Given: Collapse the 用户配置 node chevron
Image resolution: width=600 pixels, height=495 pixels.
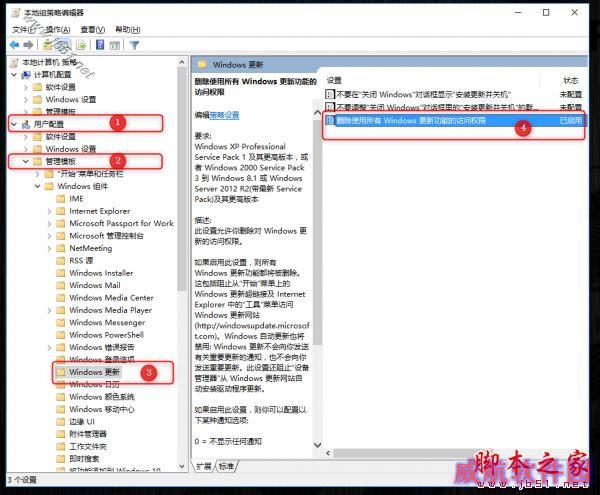Looking at the screenshot, I should point(14,124).
